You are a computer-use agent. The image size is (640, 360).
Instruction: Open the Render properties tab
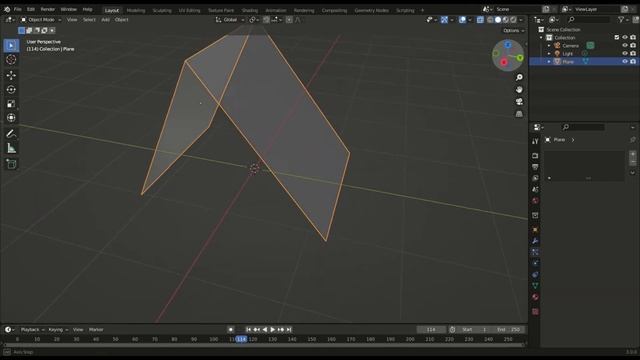(x=535, y=156)
